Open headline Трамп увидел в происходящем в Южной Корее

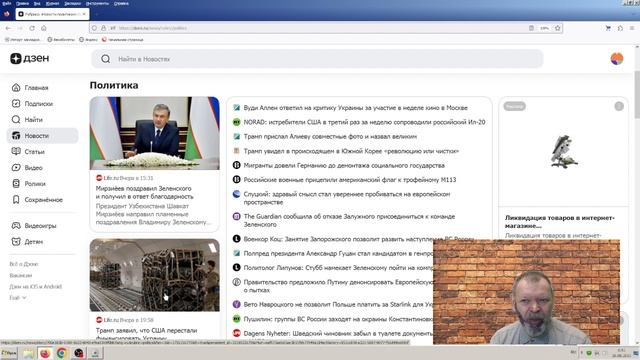pyautogui.click(x=351, y=151)
